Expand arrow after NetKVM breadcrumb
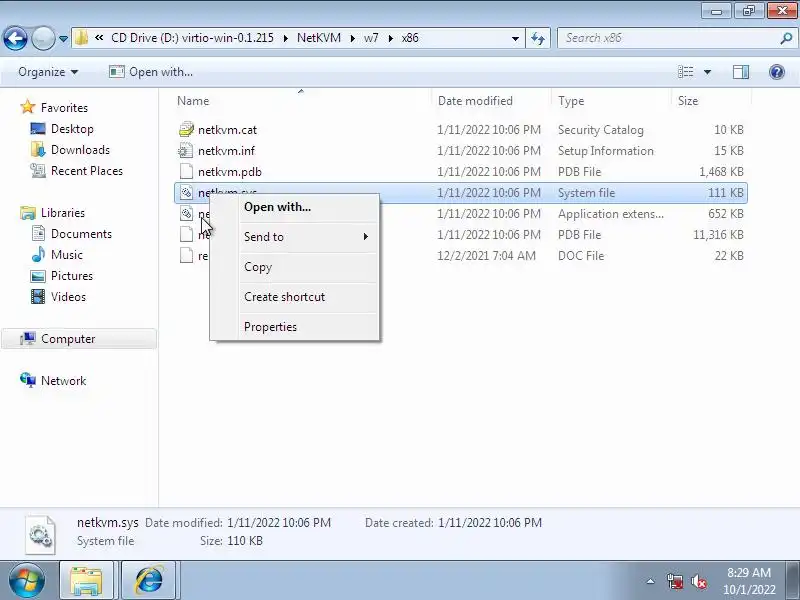This screenshot has height=600, width=800. (353, 38)
